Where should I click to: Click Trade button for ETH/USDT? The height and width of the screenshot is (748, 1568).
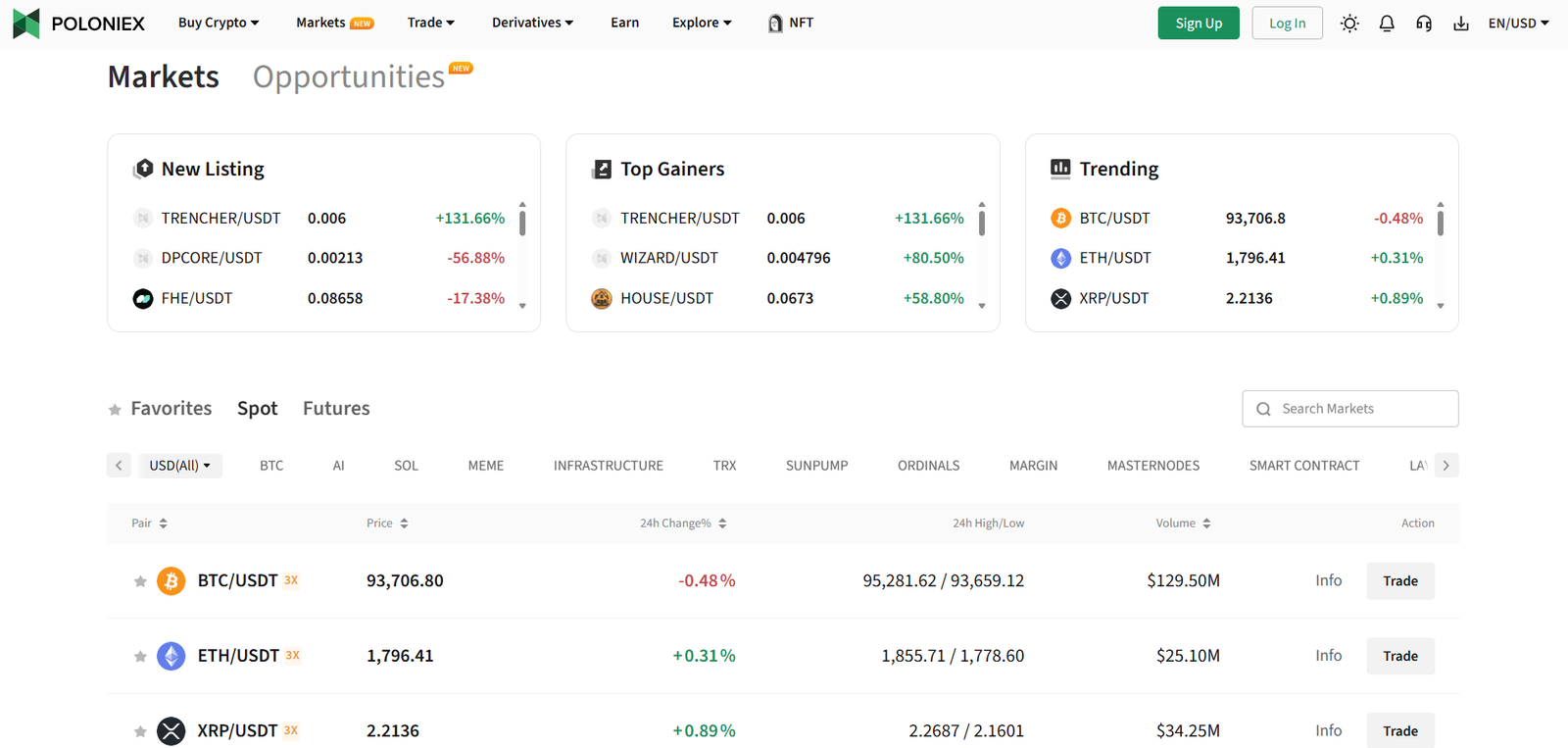tap(1400, 656)
